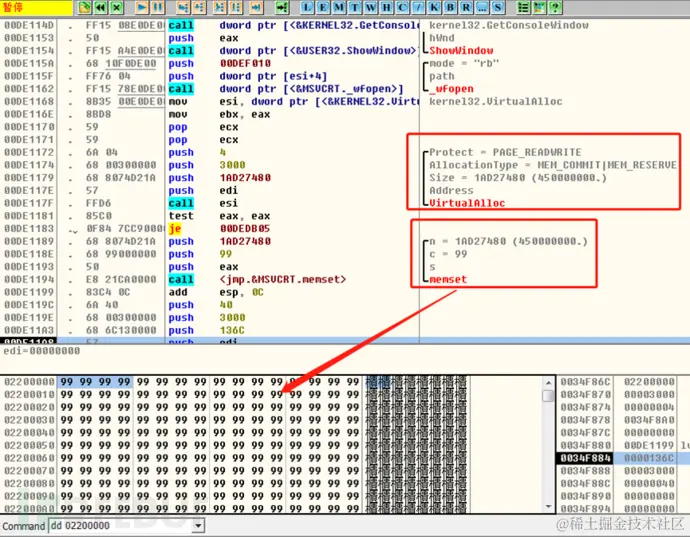Viewport: 690px width, 537px height.
Task: Open Threads window with T button
Action: click(355, 7)
